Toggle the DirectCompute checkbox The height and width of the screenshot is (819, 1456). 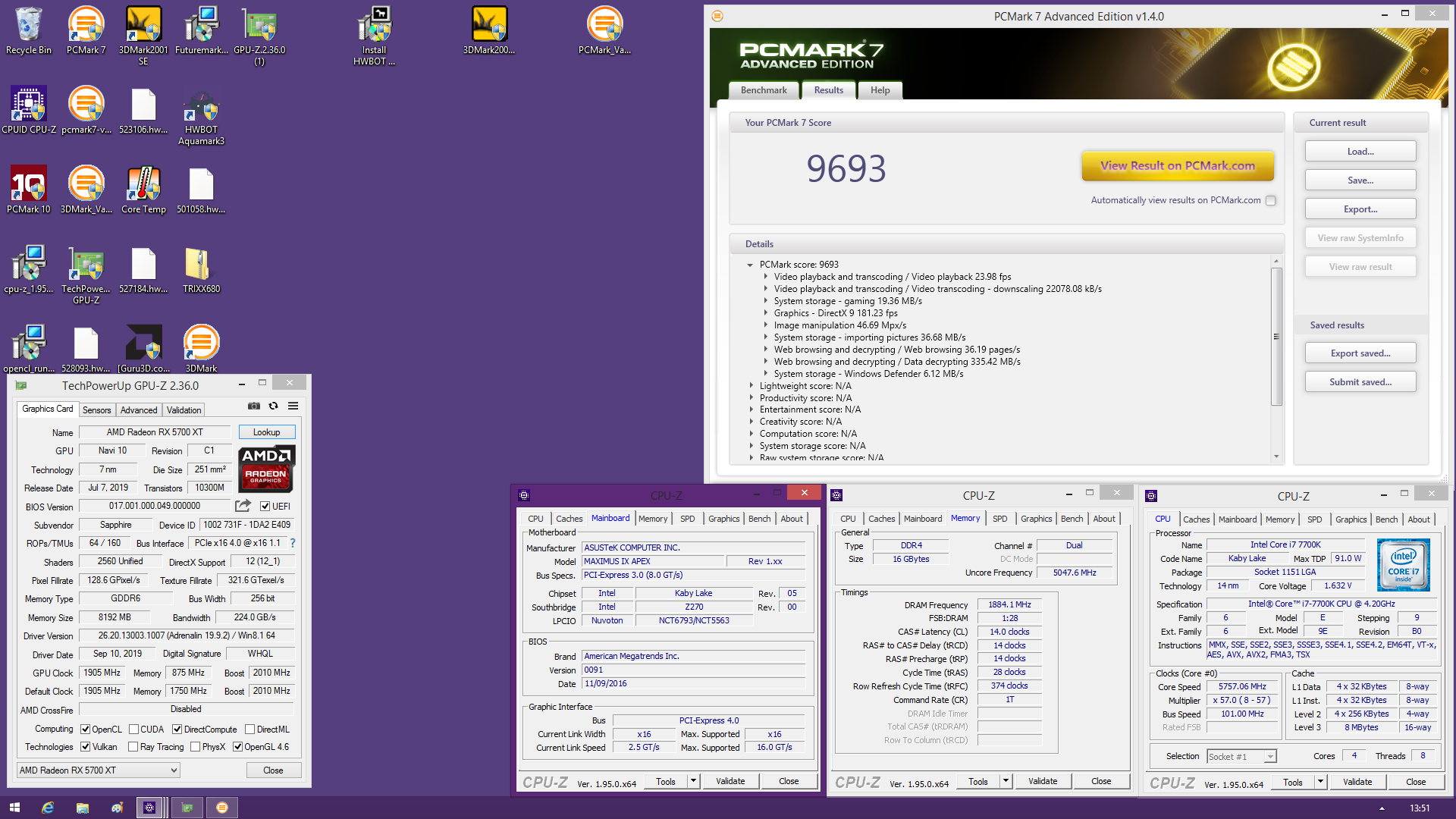tap(177, 730)
